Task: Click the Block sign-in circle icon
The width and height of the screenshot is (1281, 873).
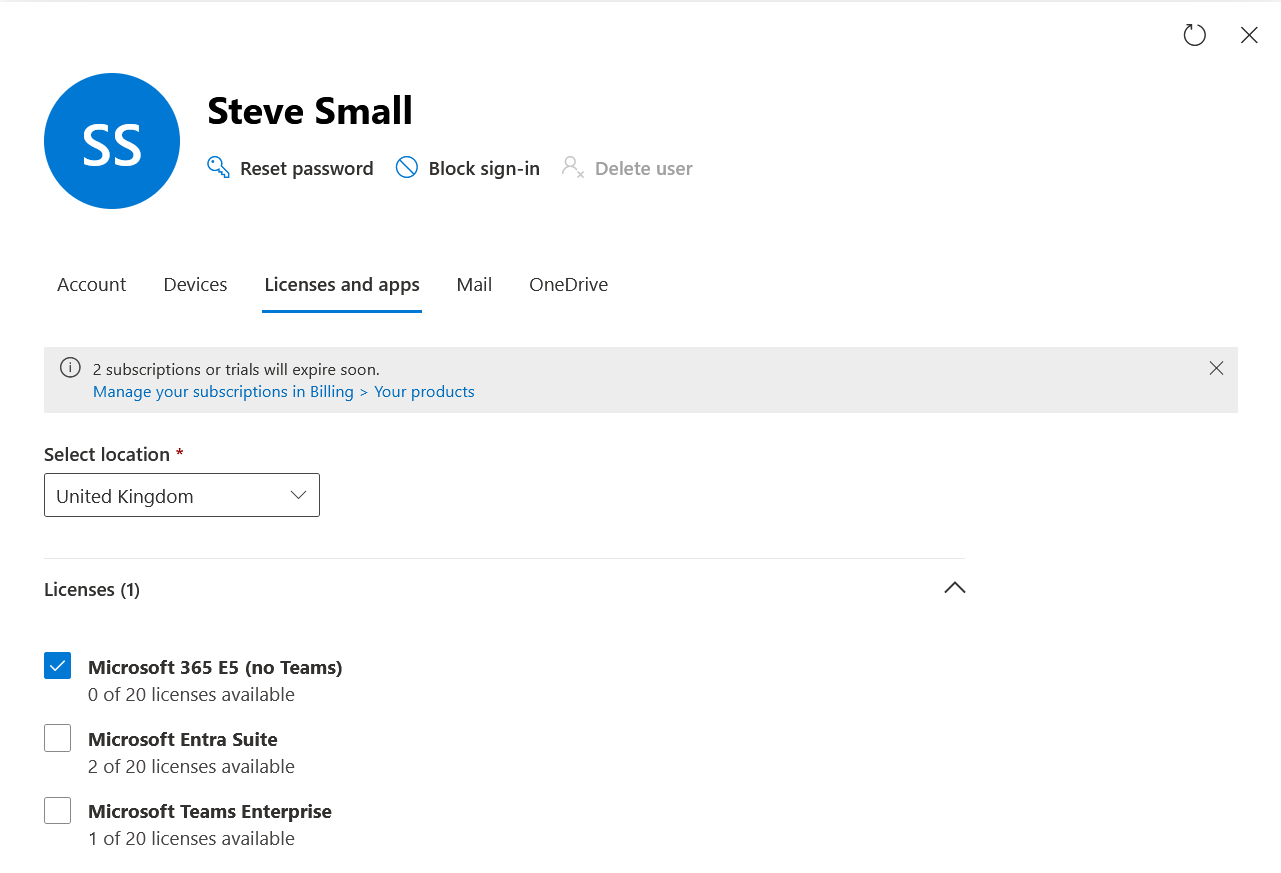Action: [x=407, y=167]
